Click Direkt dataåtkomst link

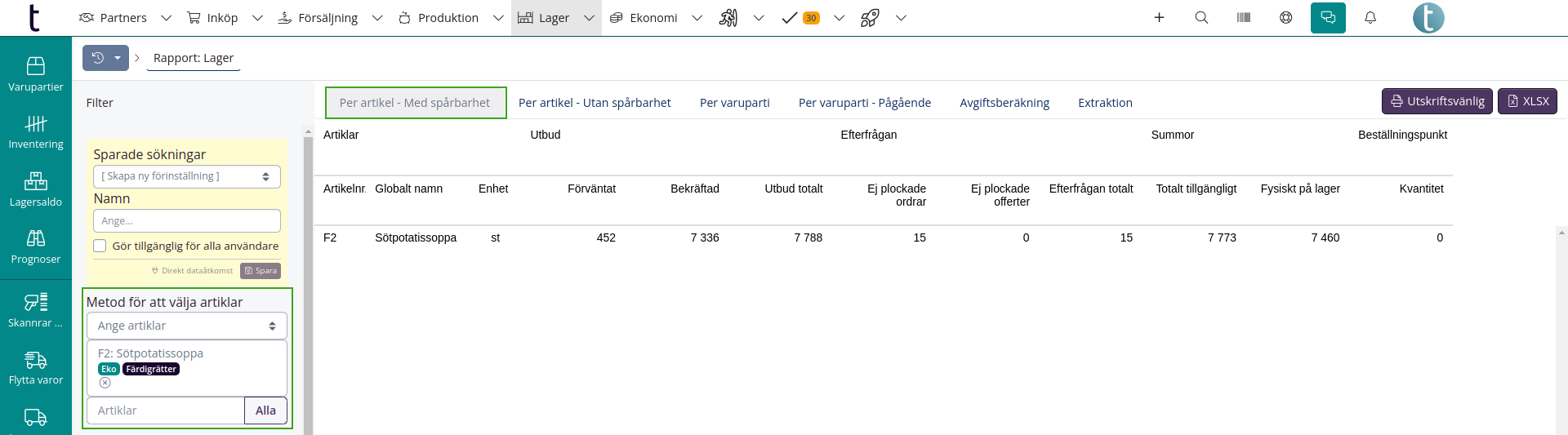pyautogui.click(x=192, y=271)
